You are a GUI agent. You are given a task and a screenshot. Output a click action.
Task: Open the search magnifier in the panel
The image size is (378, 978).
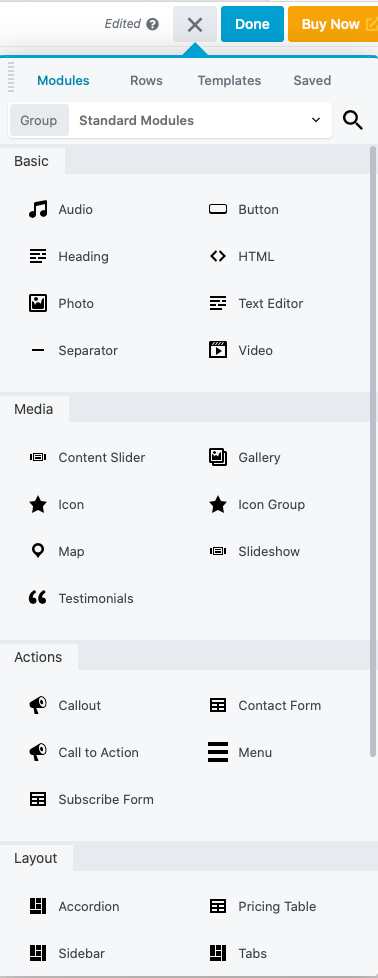(x=353, y=120)
